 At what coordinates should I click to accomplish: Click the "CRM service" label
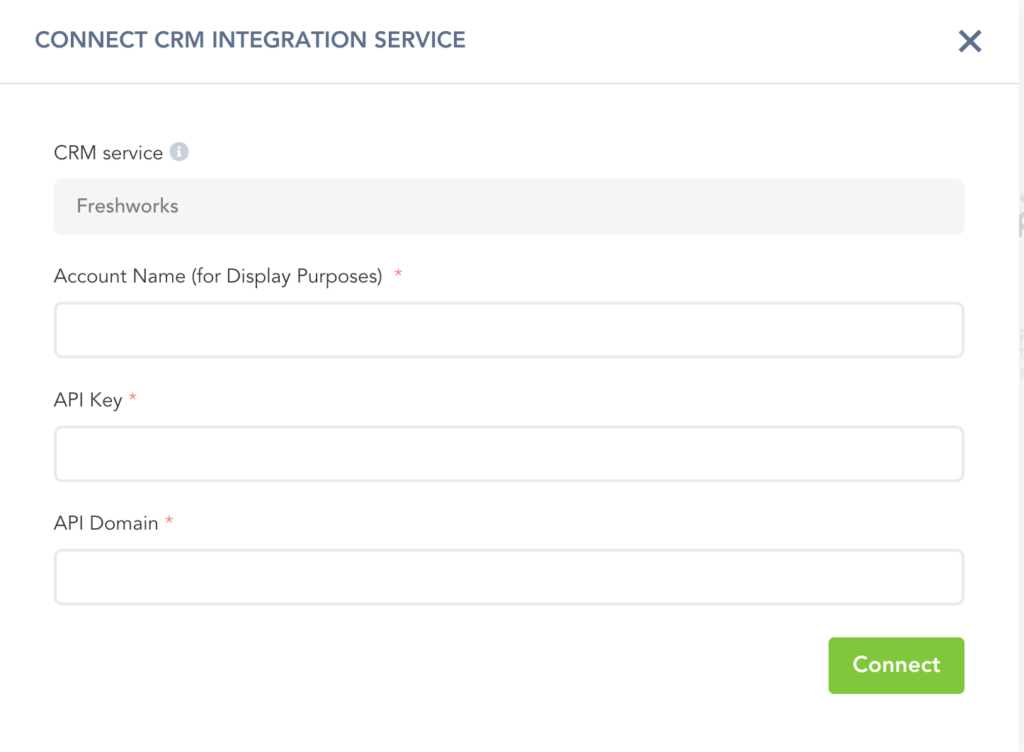tap(108, 153)
